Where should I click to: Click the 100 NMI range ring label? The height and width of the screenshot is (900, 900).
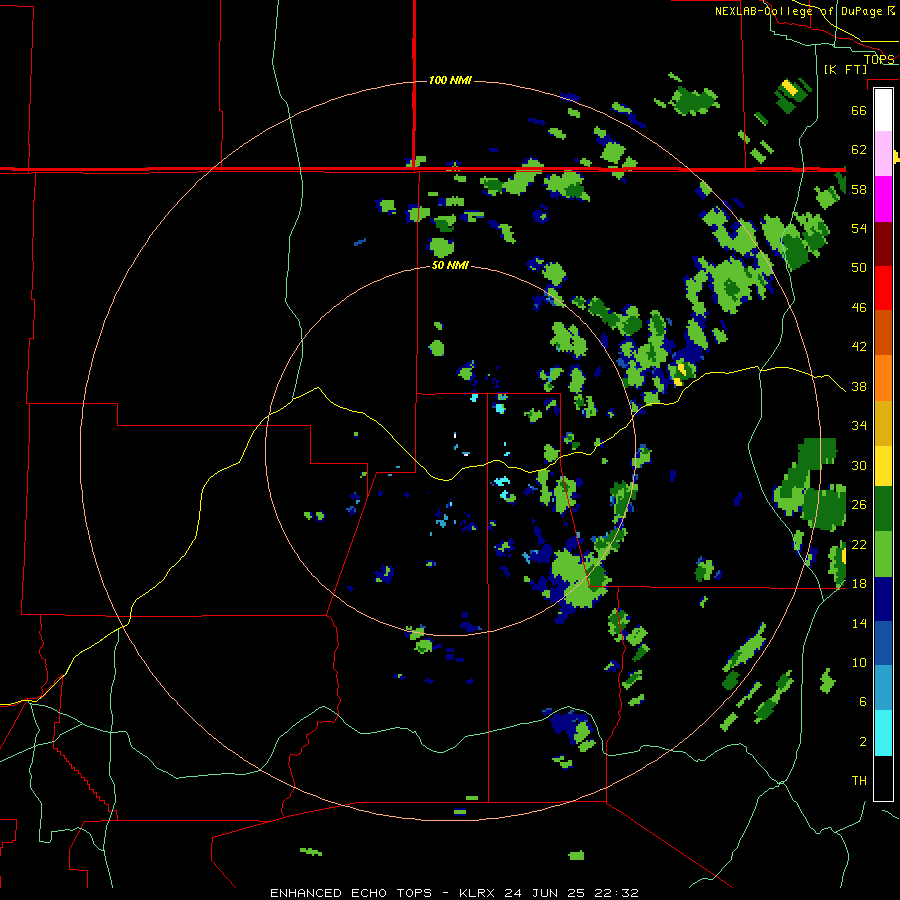[450, 80]
